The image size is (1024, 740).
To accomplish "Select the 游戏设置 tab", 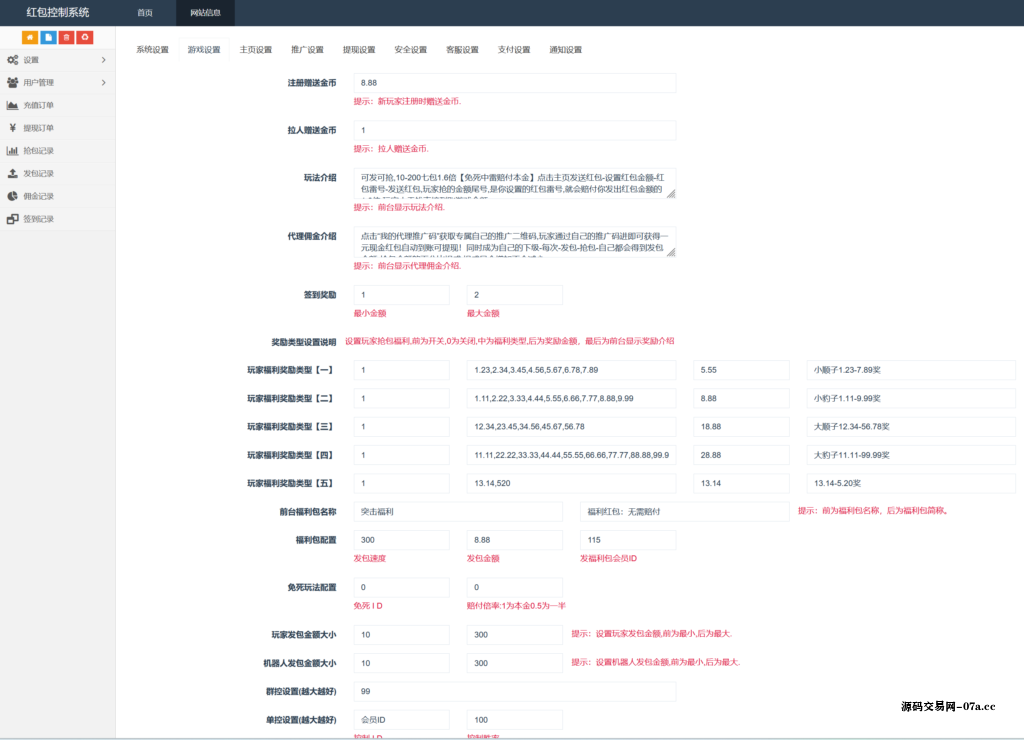I will click(204, 50).
